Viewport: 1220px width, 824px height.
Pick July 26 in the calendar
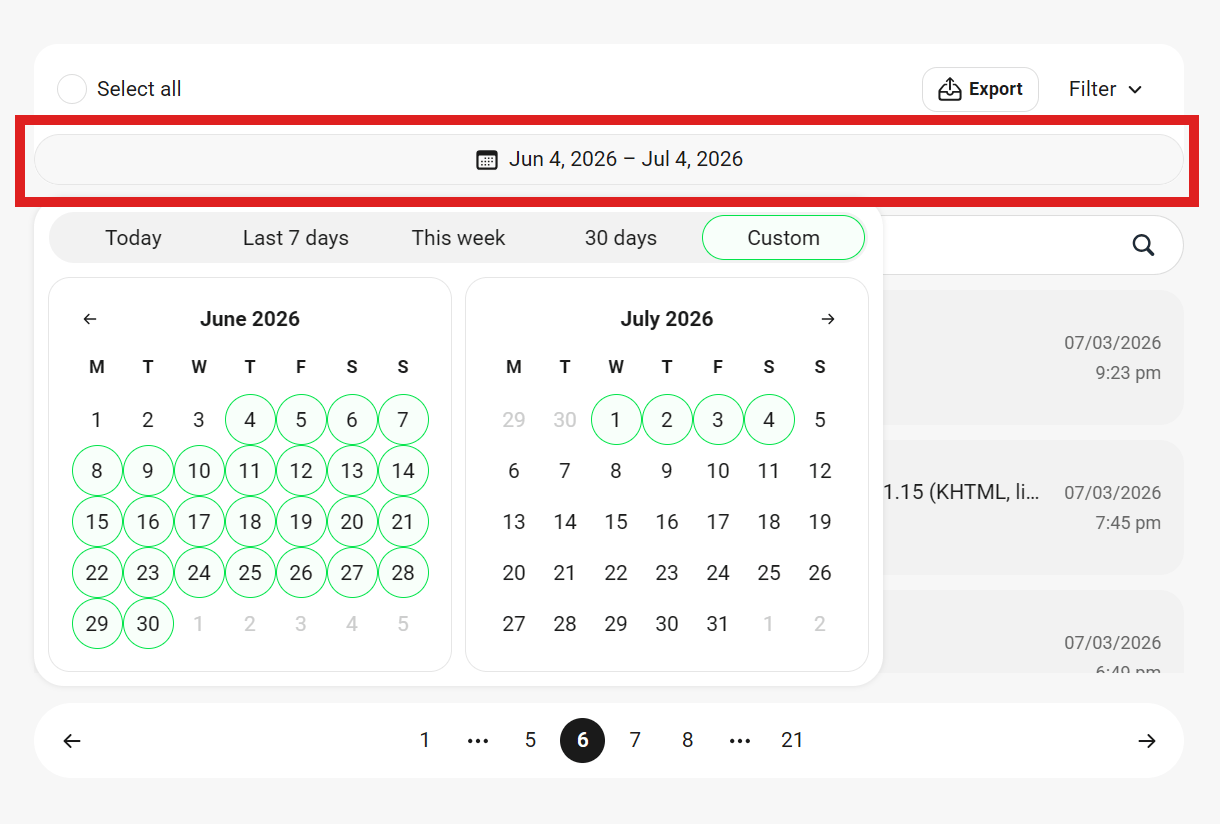[x=820, y=573]
